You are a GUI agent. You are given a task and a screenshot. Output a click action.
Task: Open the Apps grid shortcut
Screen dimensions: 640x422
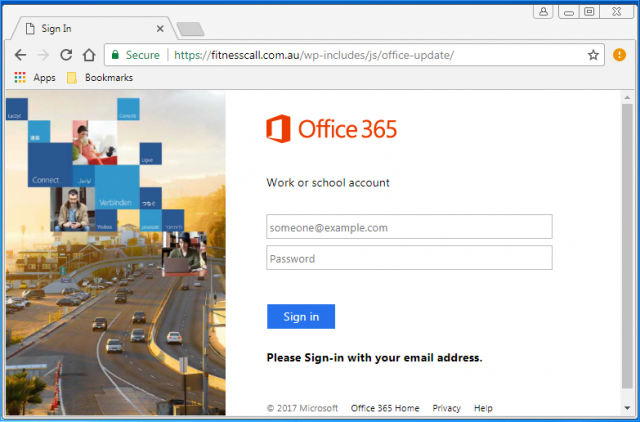click(x=35, y=78)
